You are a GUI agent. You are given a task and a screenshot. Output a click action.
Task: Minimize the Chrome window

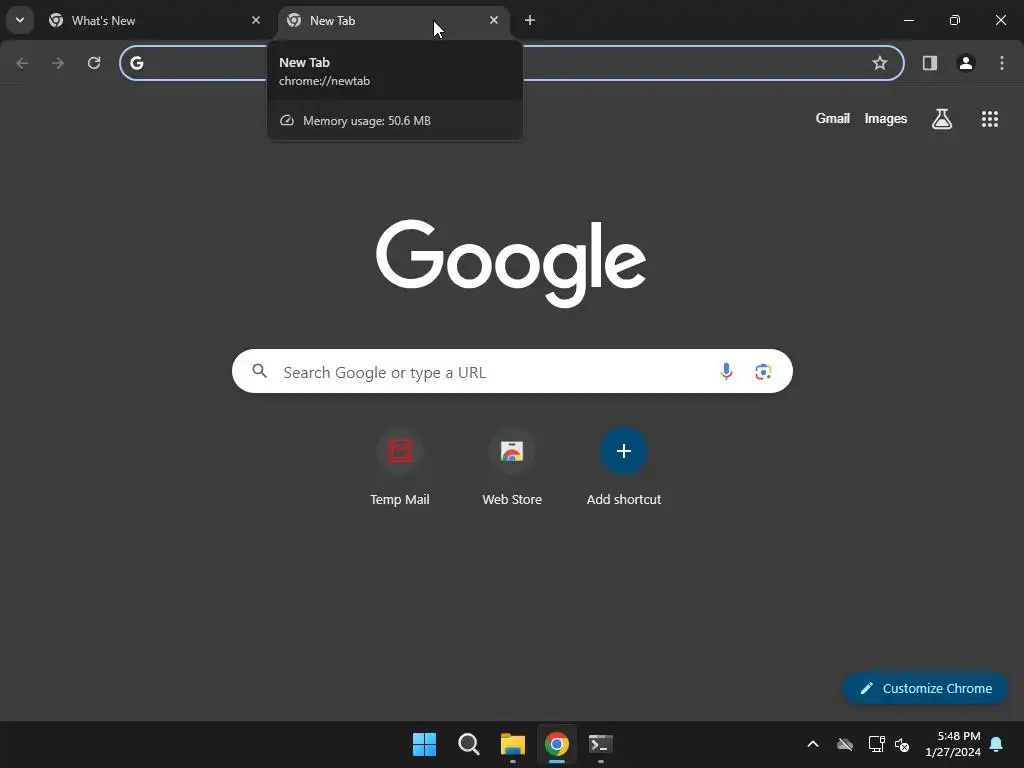pos(908,20)
